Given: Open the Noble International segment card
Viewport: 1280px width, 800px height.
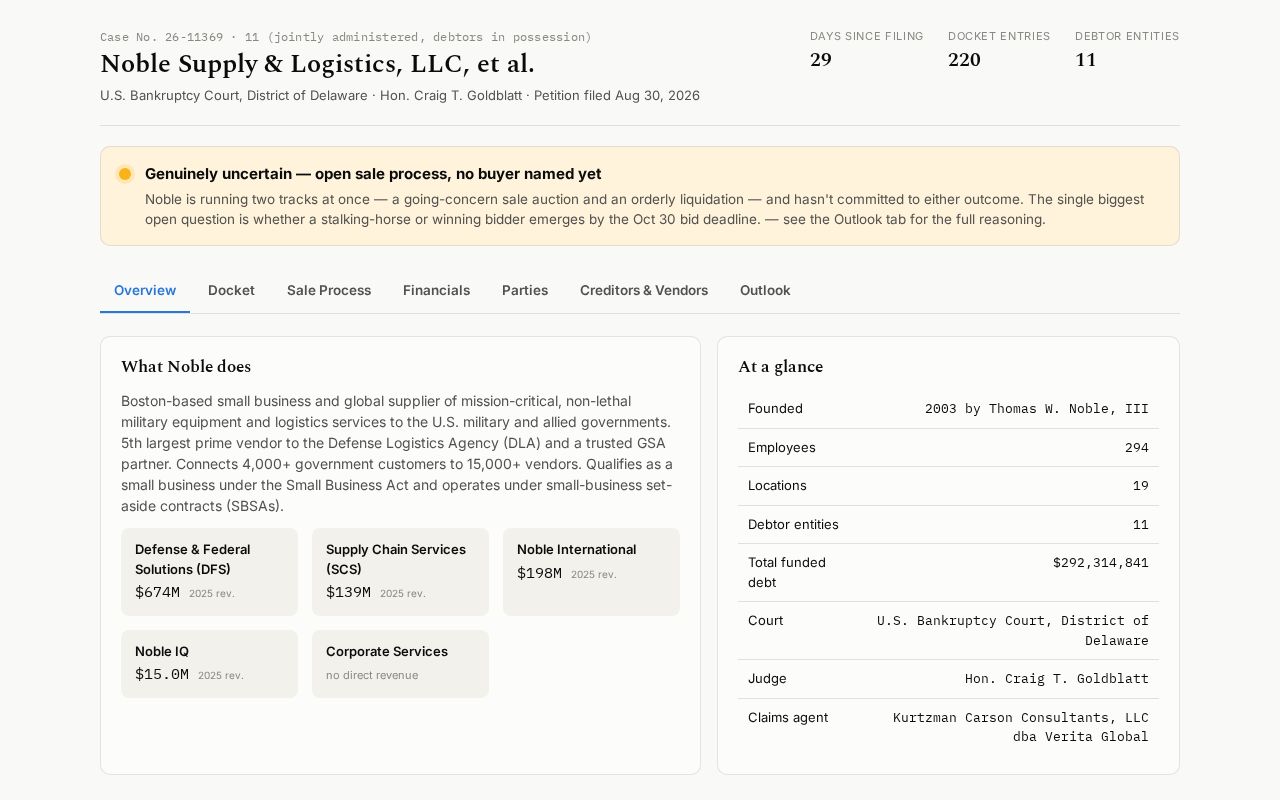Looking at the screenshot, I should point(591,572).
